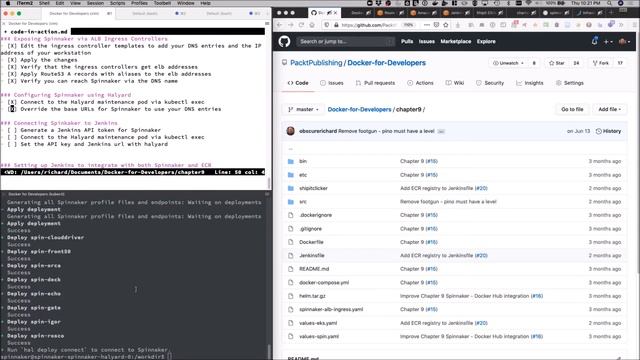Open the master branch dropdown
Image resolution: width=640 pixels, height=360 pixels.
click(303, 109)
